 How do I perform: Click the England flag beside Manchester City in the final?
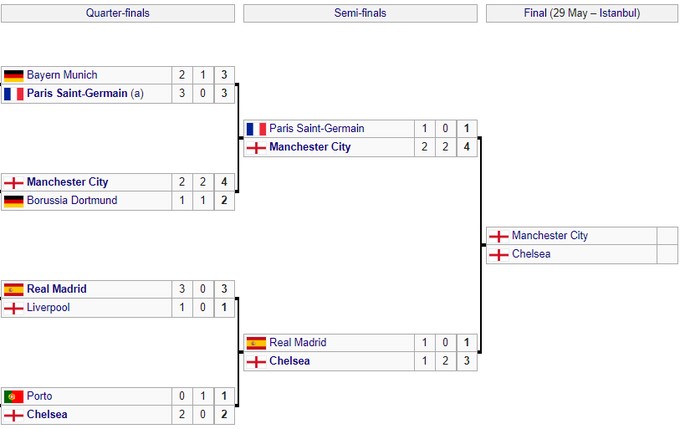click(499, 236)
